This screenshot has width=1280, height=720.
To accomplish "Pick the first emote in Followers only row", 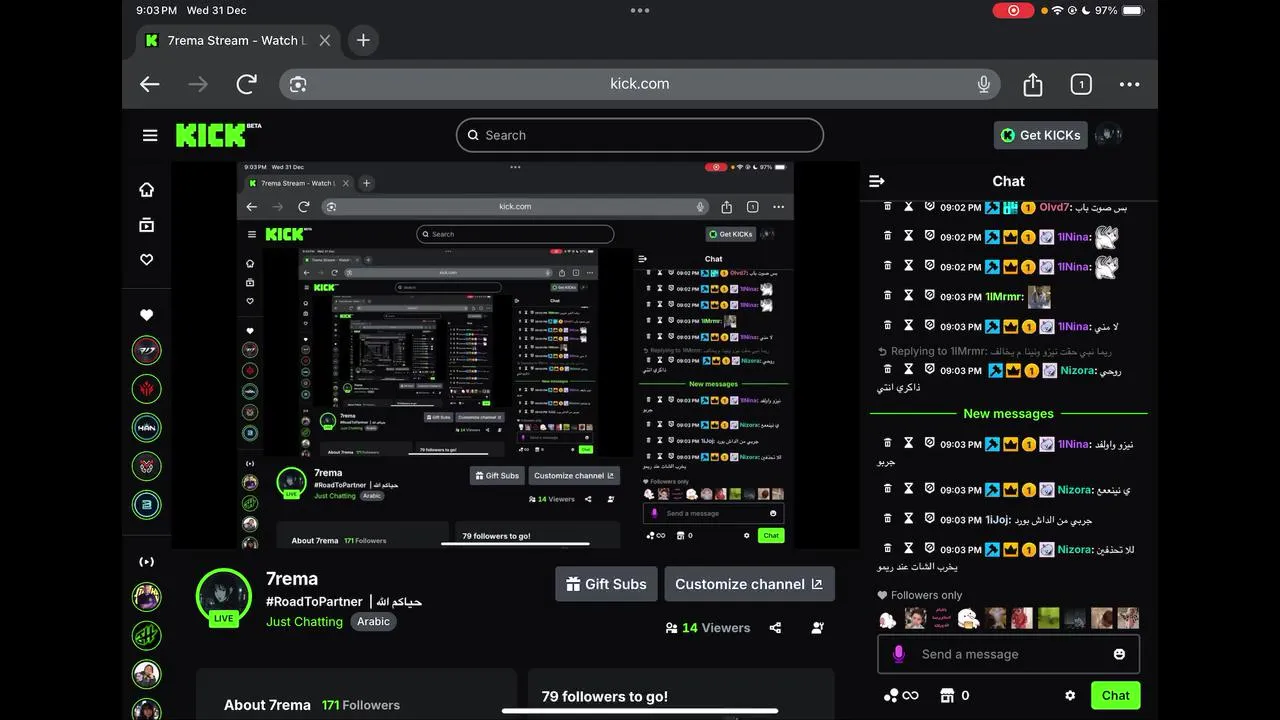I will [888, 618].
